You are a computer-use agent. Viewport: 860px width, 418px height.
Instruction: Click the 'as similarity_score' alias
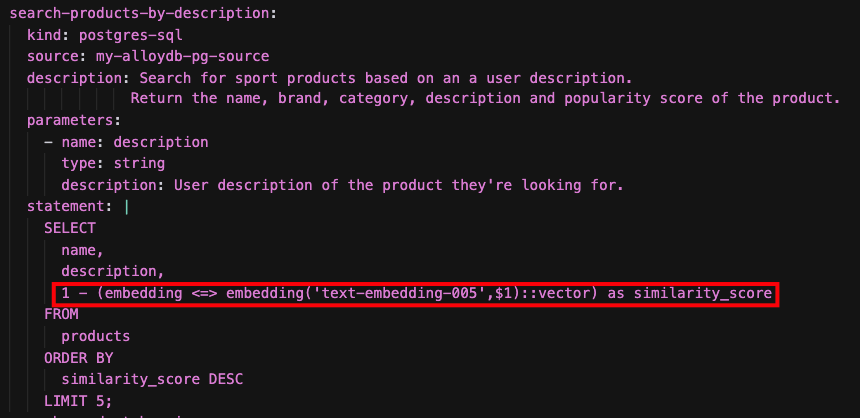[688, 294]
